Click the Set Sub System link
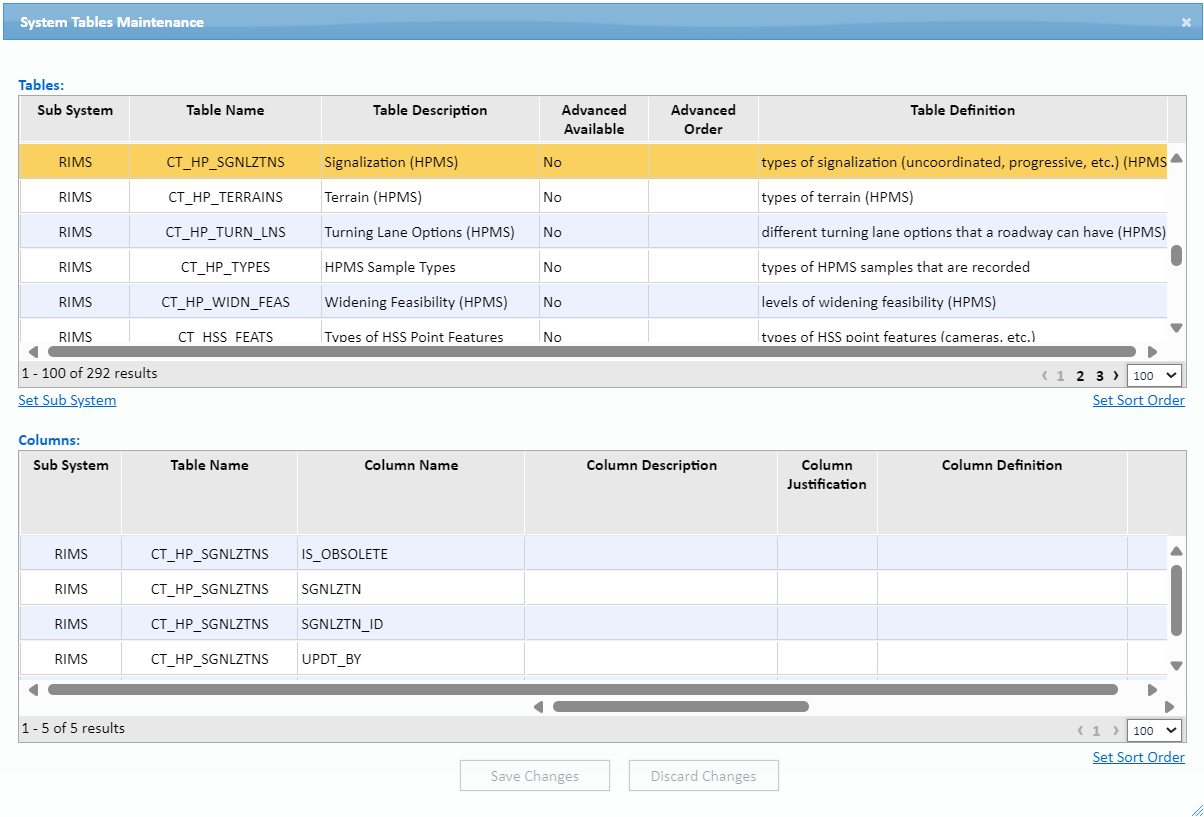Viewport: 1204px width, 817px height. pyautogui.click(x=67, y=400)
